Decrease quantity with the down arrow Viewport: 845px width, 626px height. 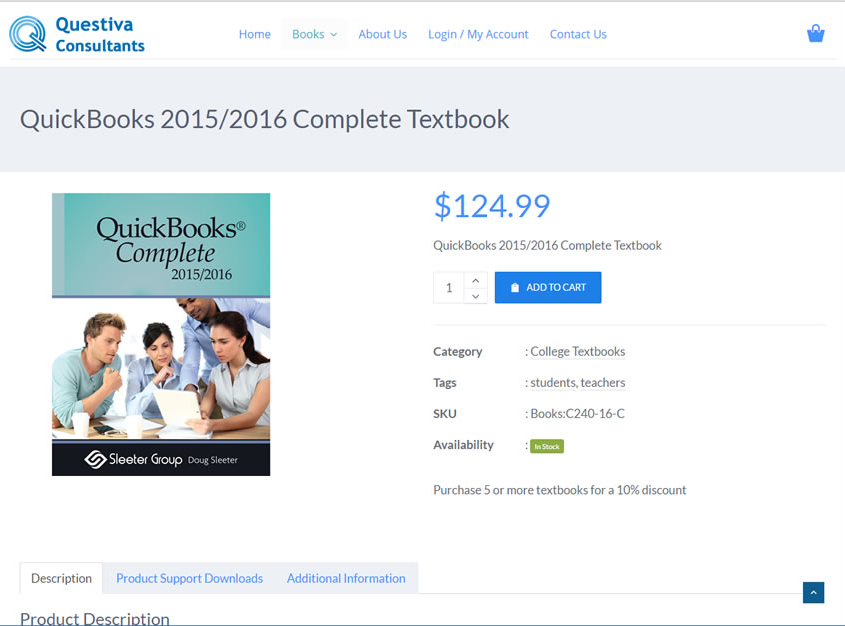point(476,296)
